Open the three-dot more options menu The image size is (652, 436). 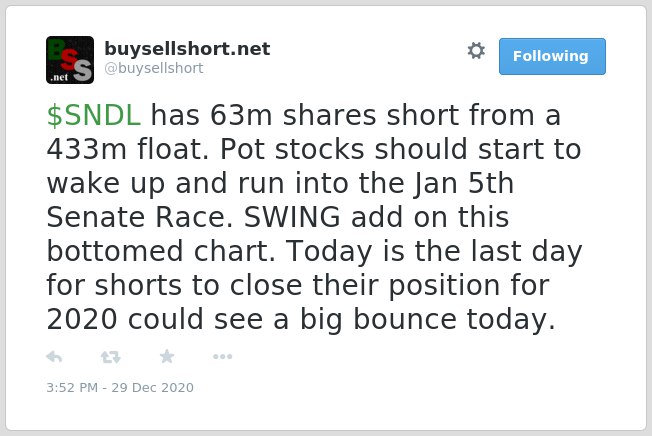tap(222, 357)
